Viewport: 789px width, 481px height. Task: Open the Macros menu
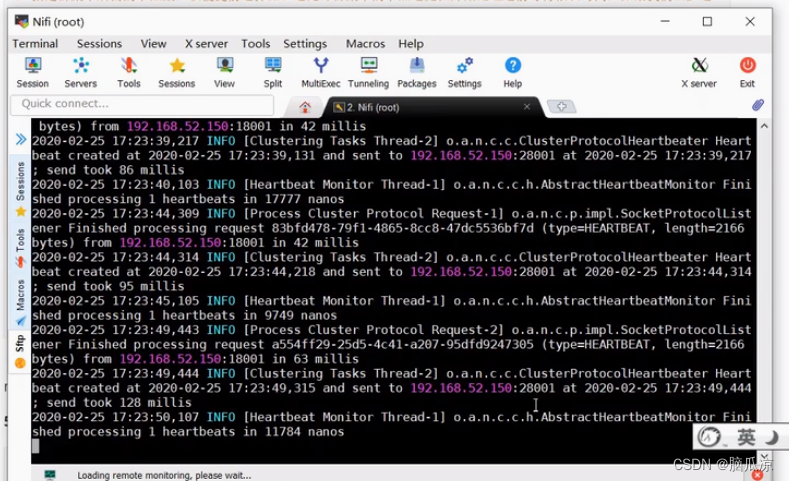click(x=365, y=44)
